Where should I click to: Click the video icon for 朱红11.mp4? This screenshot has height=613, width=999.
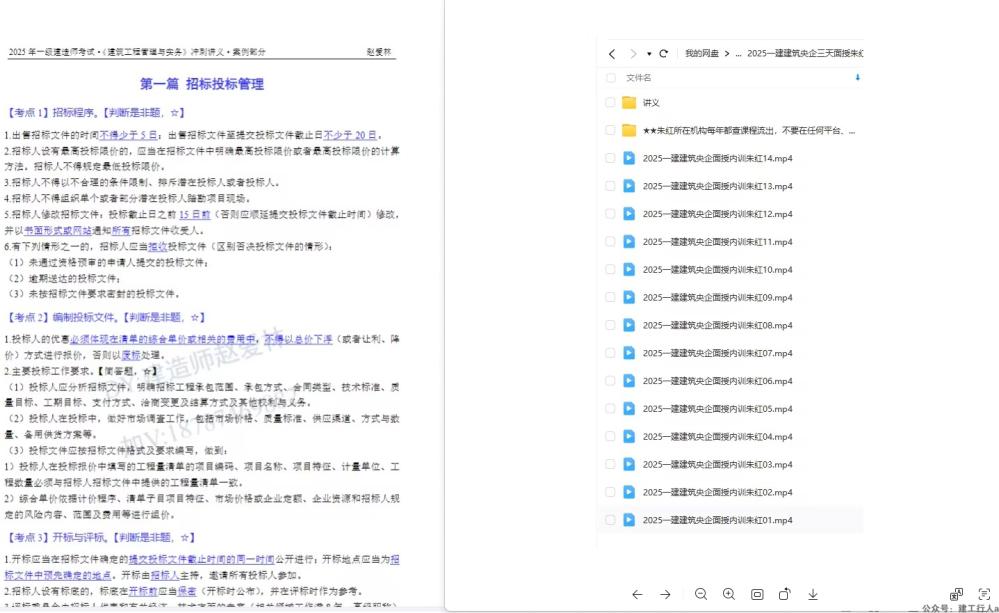tap(629, 242)
